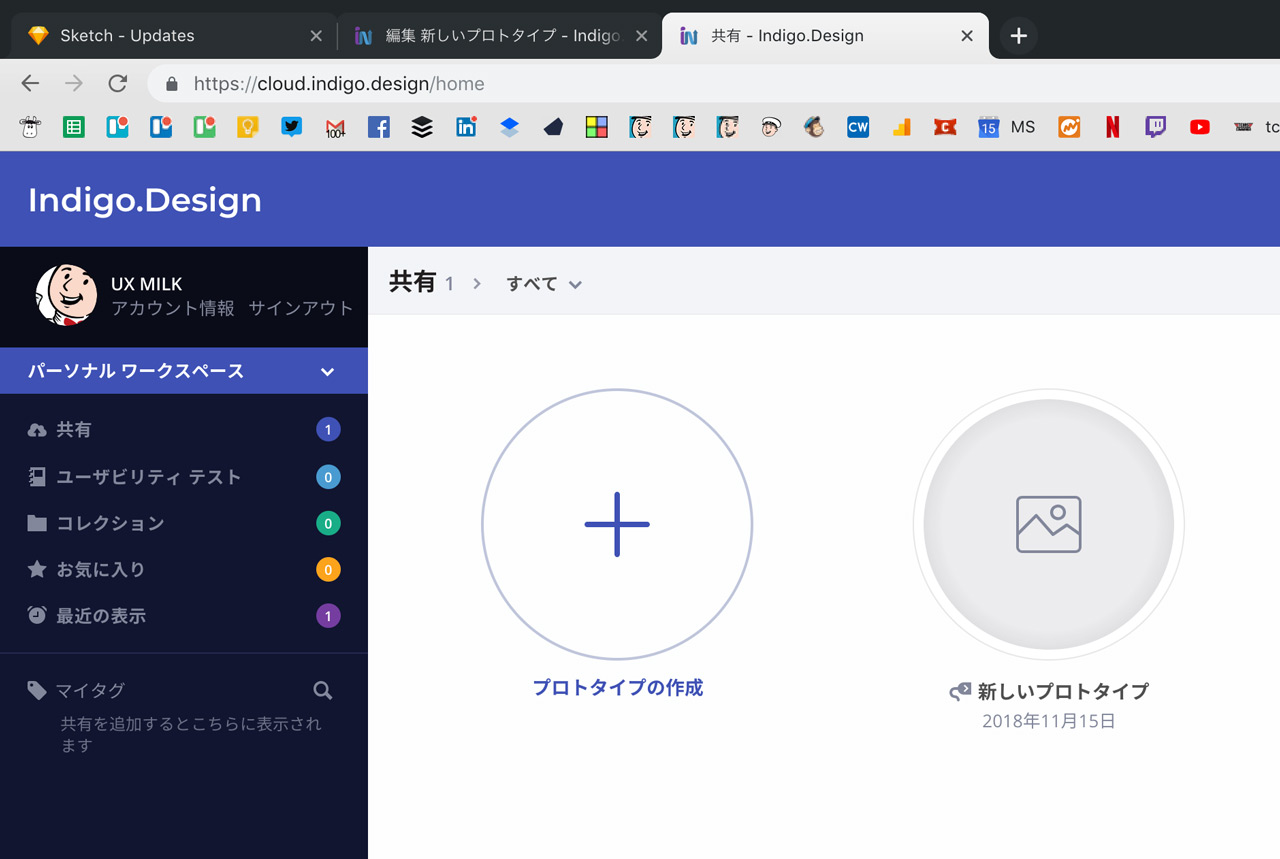
Task: Expand the パーソナル ワークスペース dropdown
Action: click(327, 372)
